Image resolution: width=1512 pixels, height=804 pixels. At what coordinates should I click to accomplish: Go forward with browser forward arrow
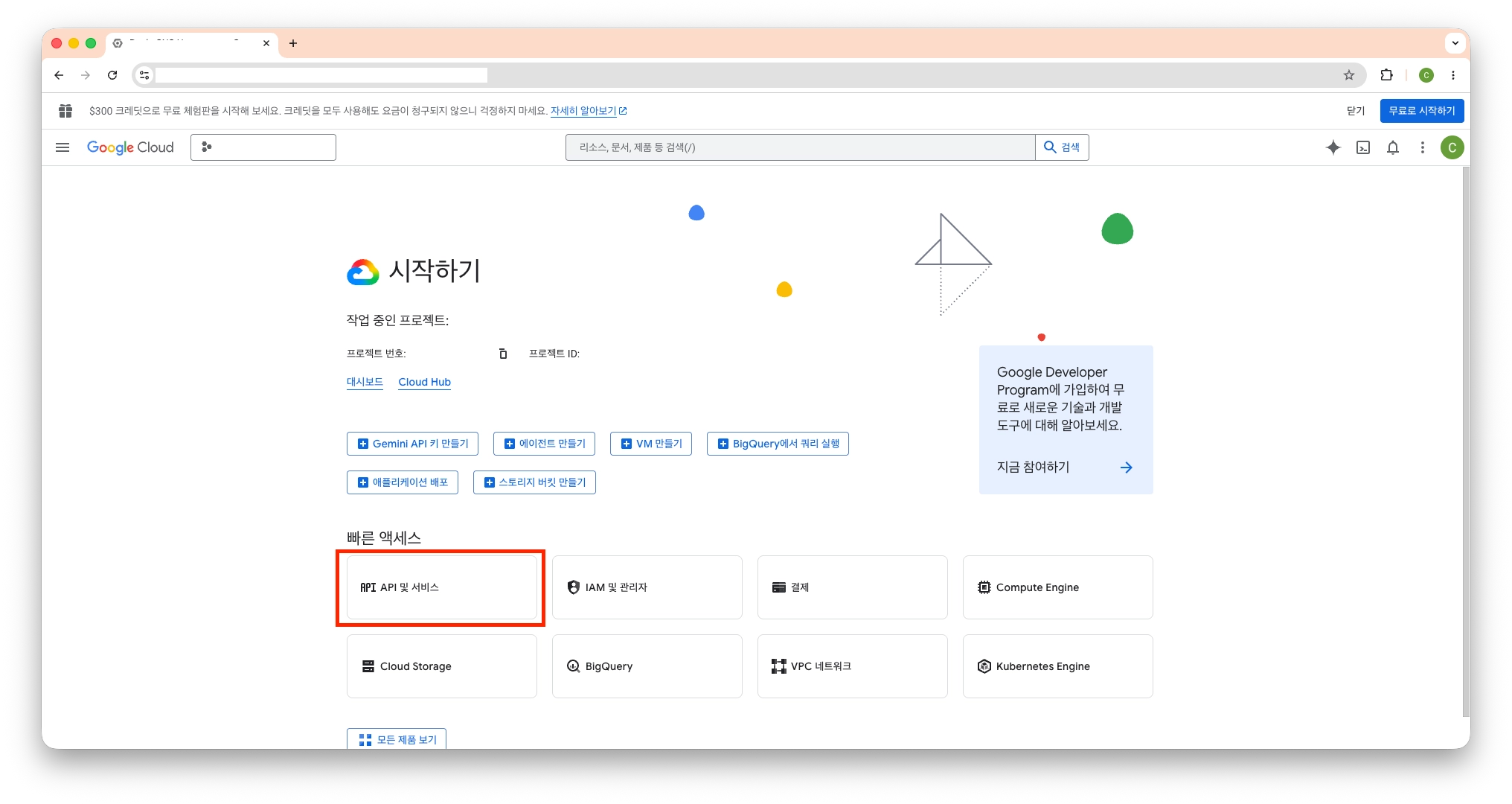pos(86,75)
